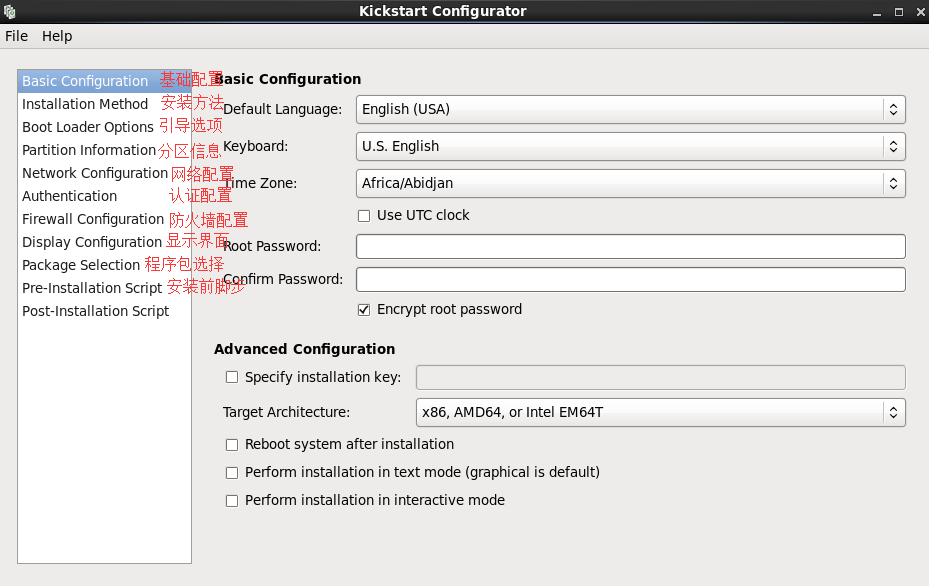Click the installation key text field
Viewport: 929px width, 586px height.
[x=661, y=377]
